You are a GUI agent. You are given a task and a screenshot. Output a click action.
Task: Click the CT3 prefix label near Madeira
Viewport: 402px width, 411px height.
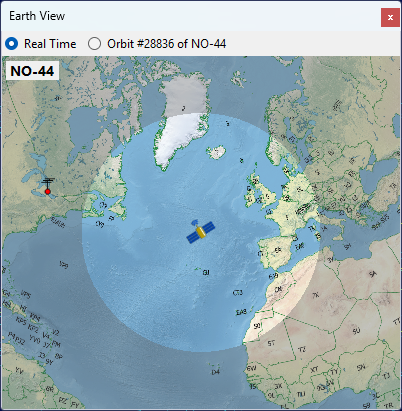tap(238, 293)
